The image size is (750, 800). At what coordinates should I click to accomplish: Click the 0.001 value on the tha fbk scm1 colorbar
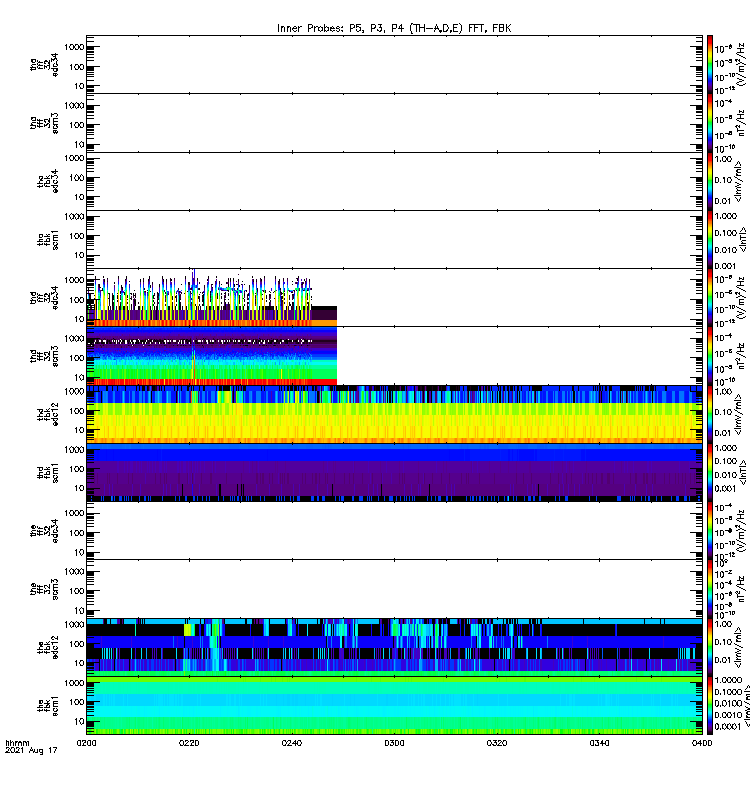coord(726,266)
